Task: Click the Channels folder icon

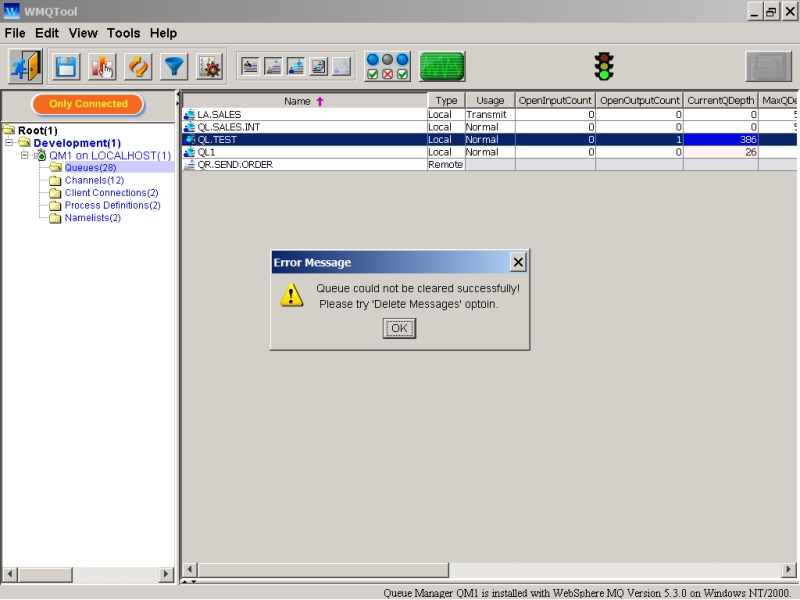Action: coord(55,180)
